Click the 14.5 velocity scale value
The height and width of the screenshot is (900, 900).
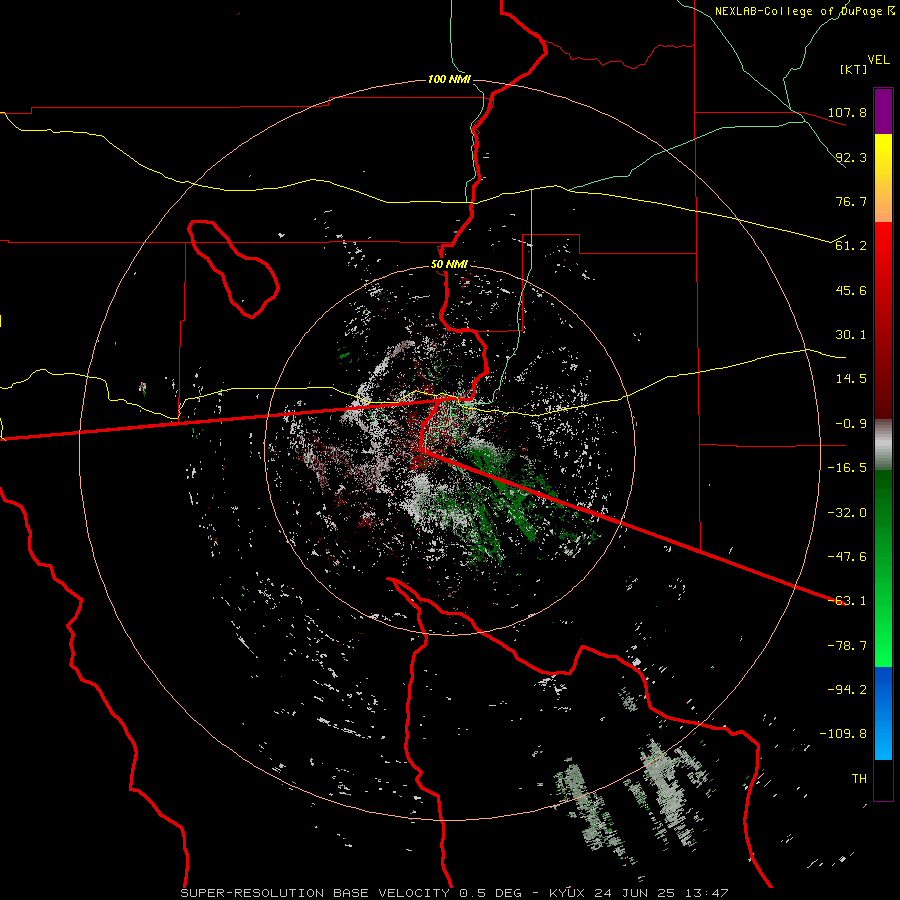851,379
